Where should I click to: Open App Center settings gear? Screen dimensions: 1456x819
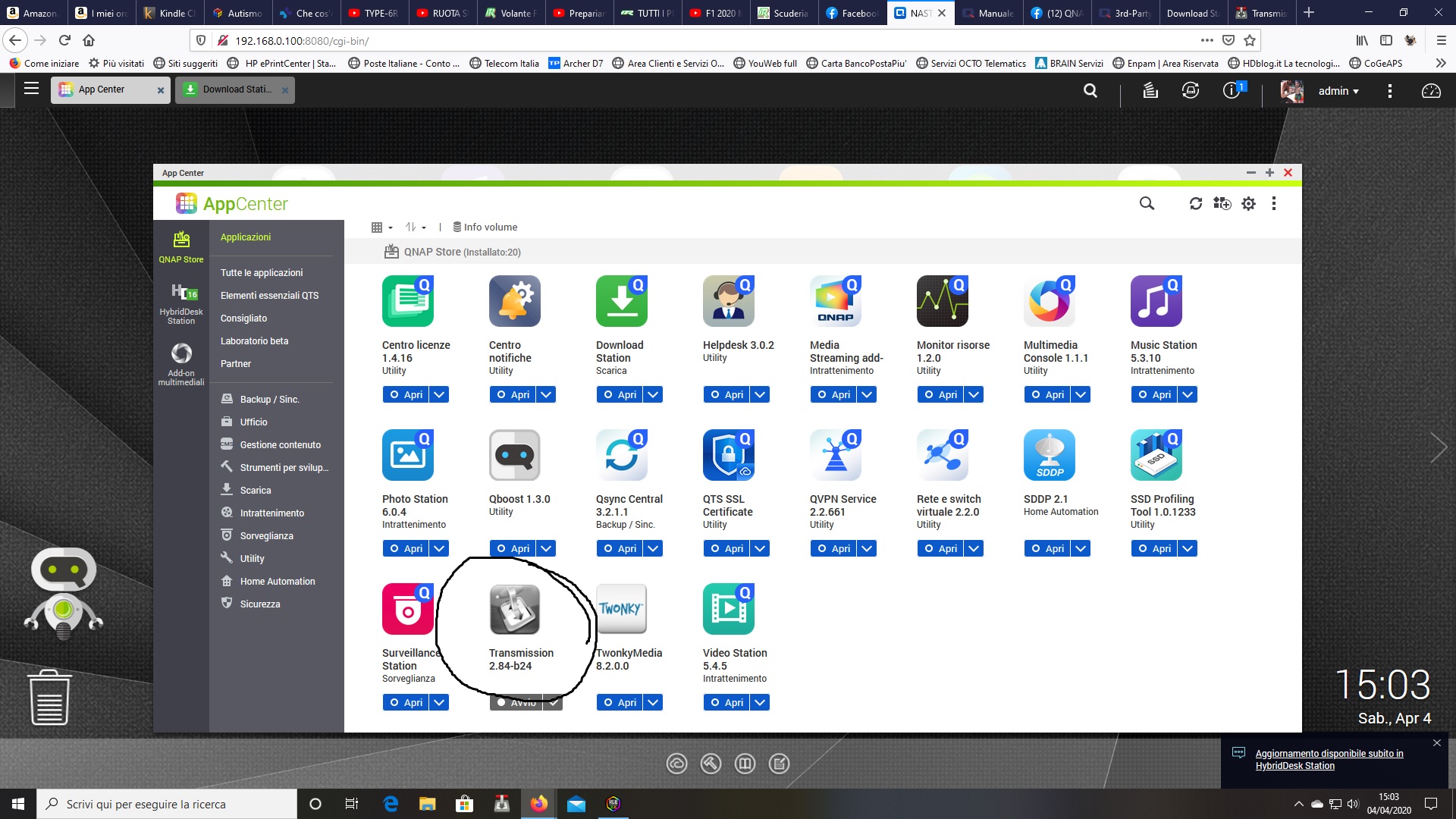1248,203
